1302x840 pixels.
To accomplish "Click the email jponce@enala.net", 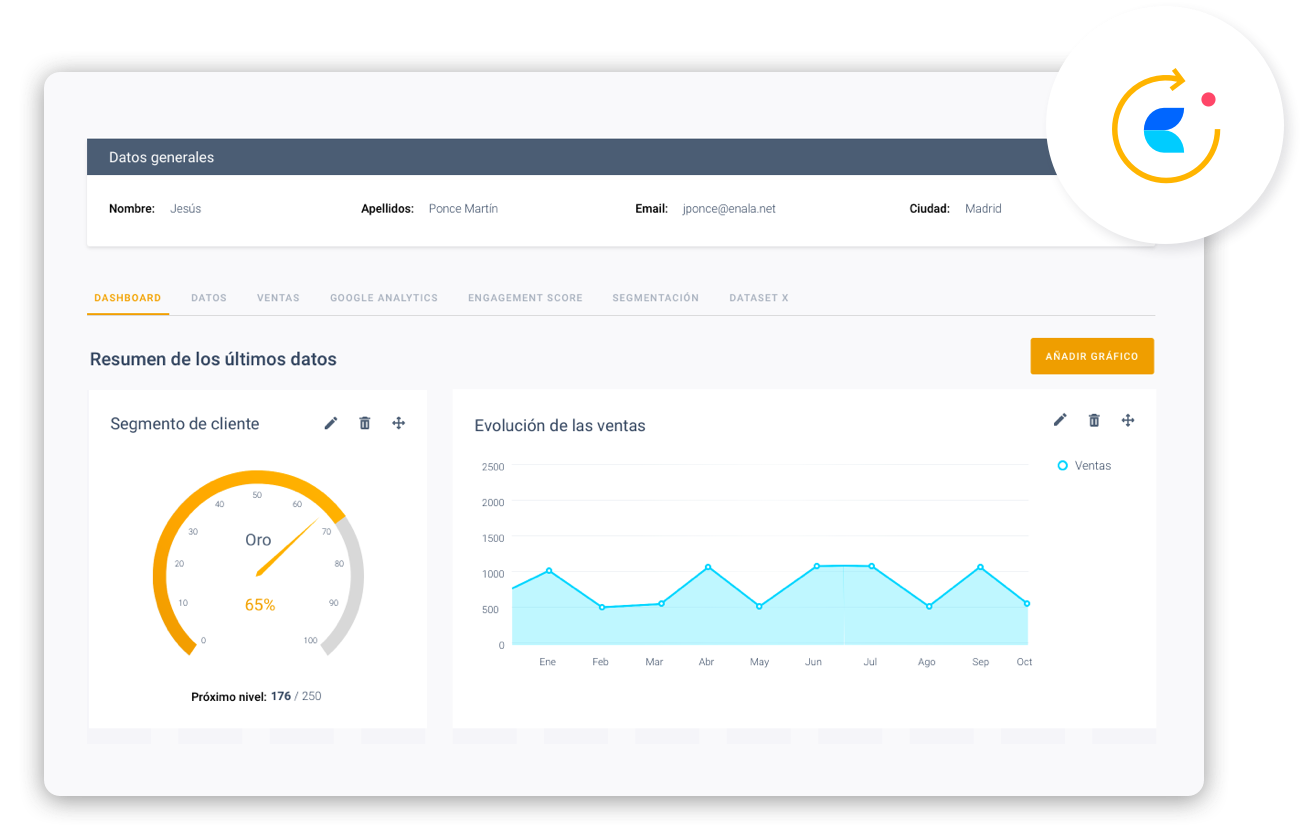I will point(729,209).
